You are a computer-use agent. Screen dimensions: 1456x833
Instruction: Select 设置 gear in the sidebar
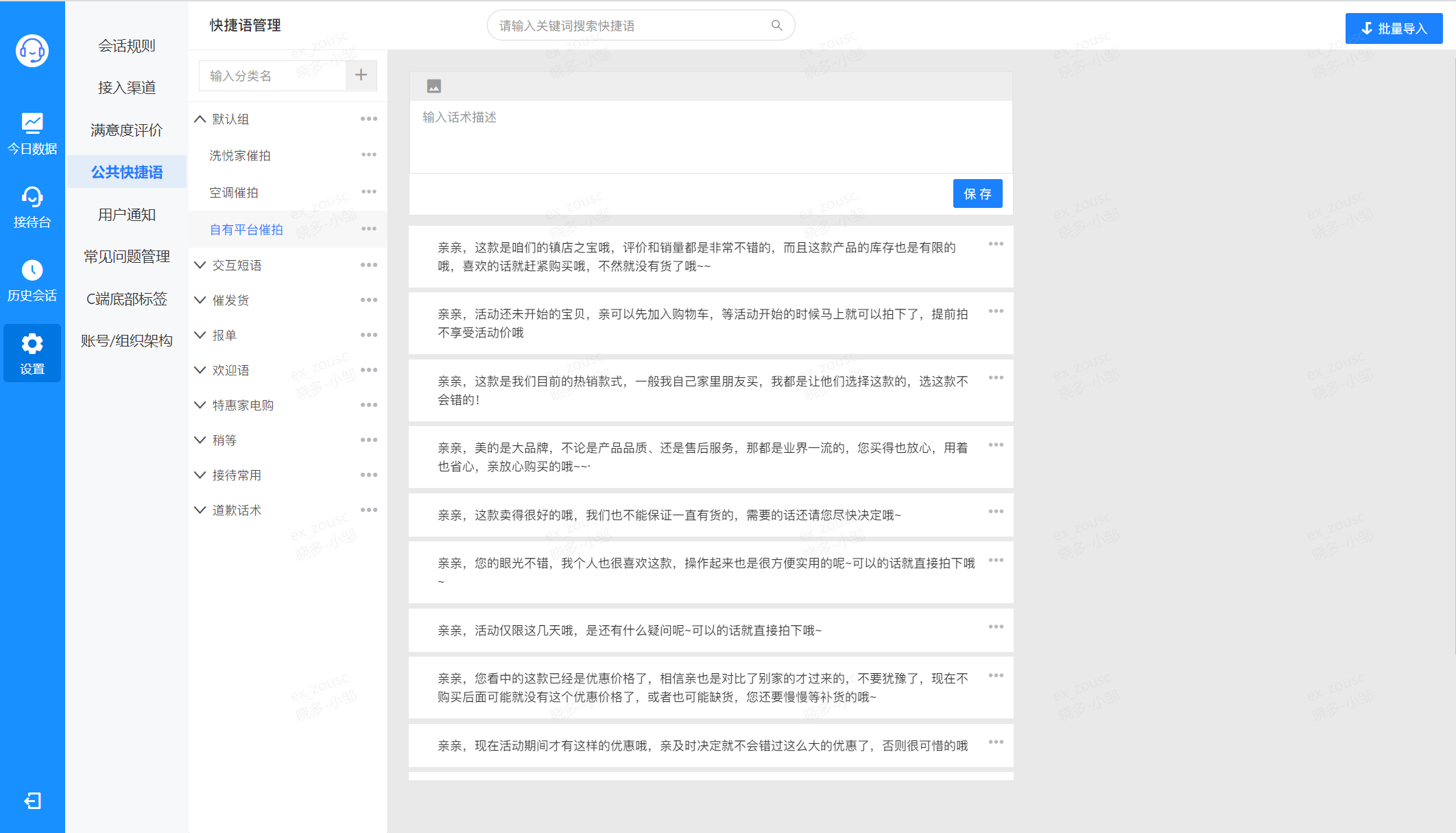pos(32,353)
